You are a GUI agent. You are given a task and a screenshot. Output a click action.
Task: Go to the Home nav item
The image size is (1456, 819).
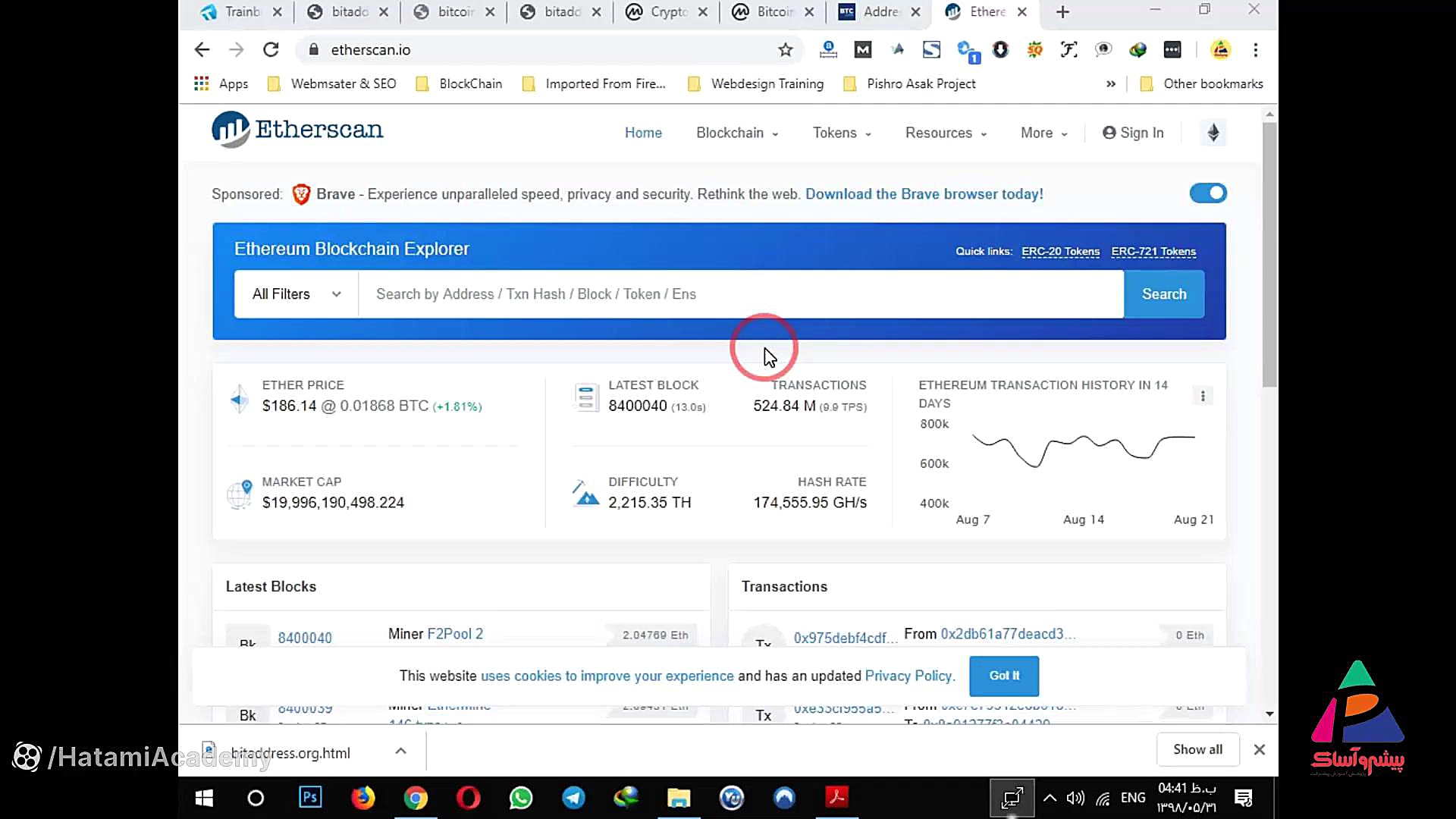click(x=643, y=133)
